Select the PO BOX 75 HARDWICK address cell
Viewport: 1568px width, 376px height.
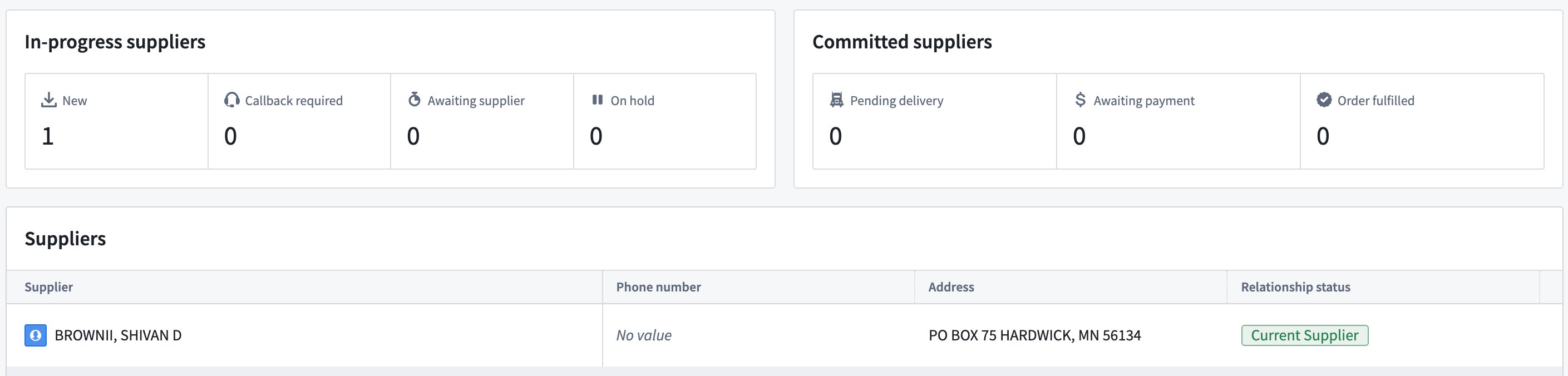[x=1034, y=335]
